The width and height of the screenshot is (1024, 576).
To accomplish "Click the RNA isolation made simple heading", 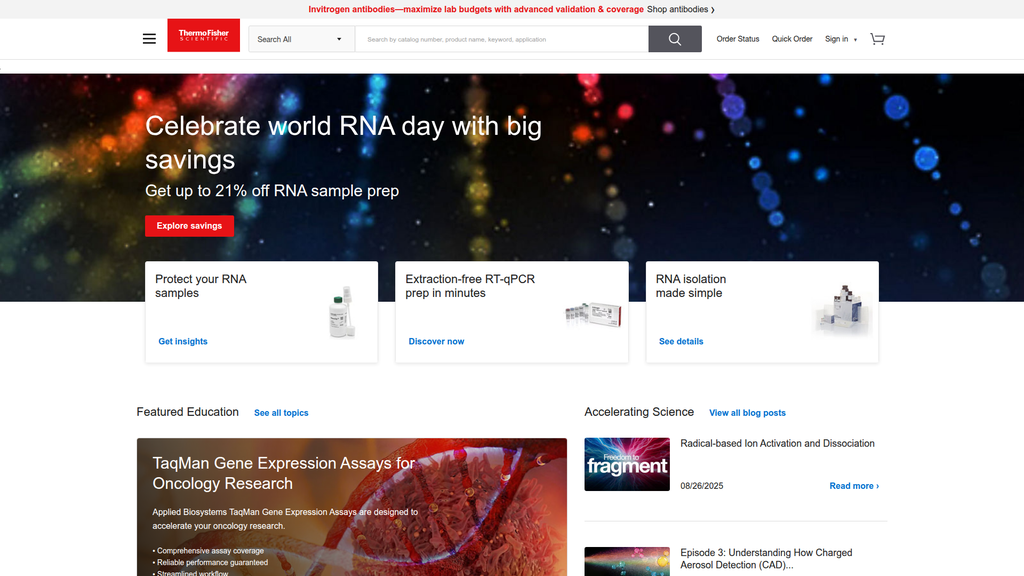I will 690,286.
